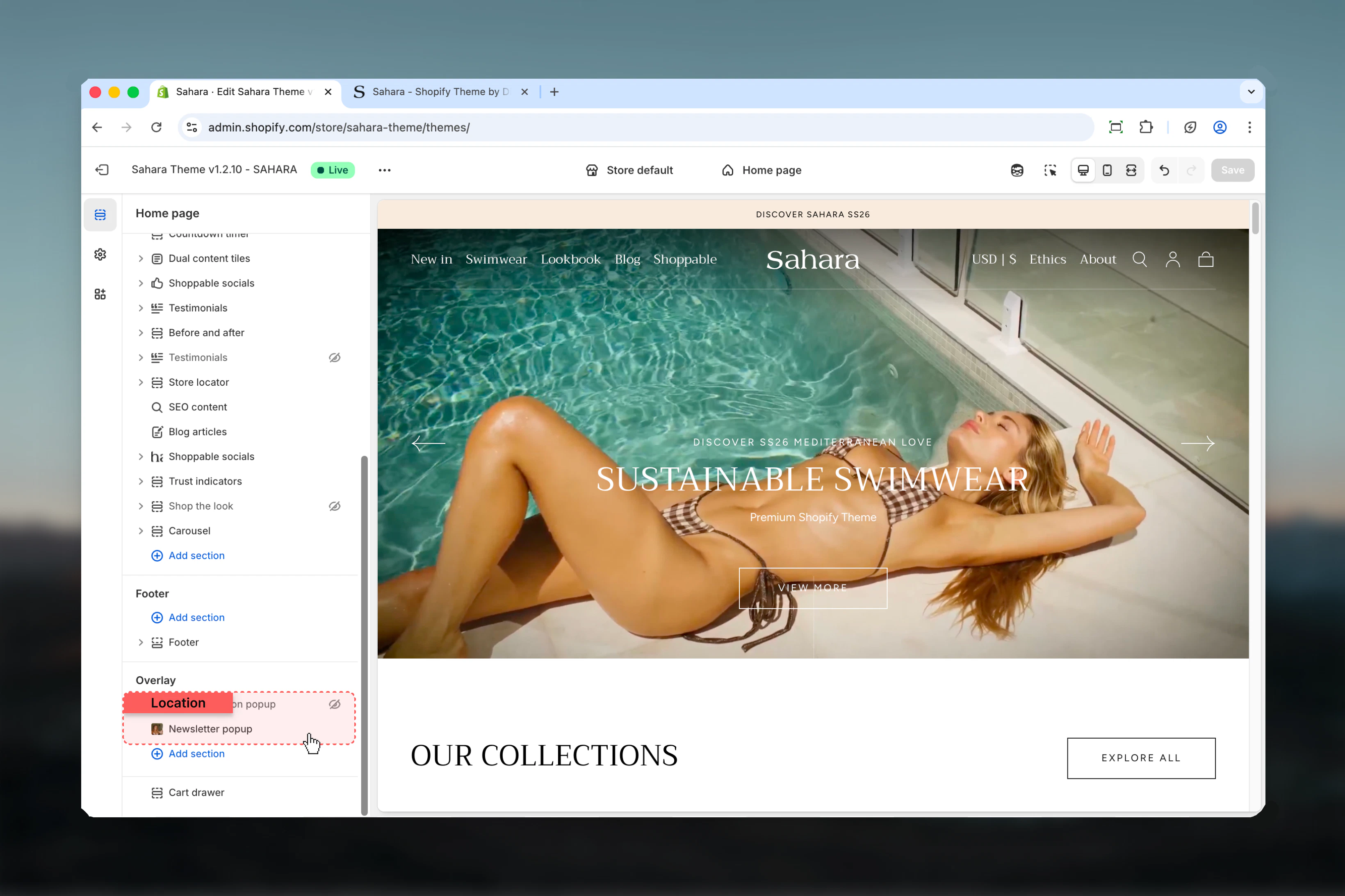Open Chrome profile avatar icon
Viewport: 1345px width, 896px height.
(x=1220, y=127)
